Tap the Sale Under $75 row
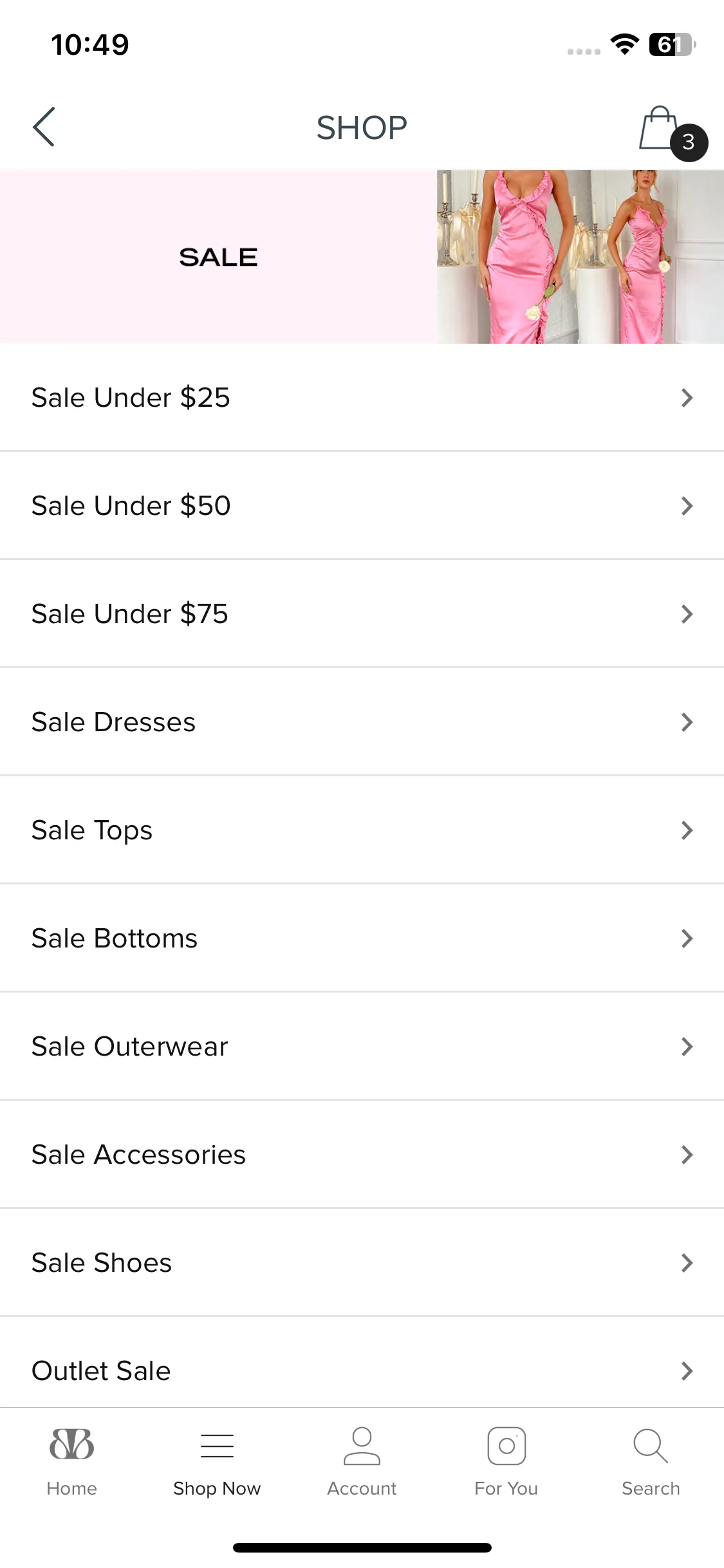This screenshot has width=724, height=1568. pyautogui.click(x=362, y=614)
